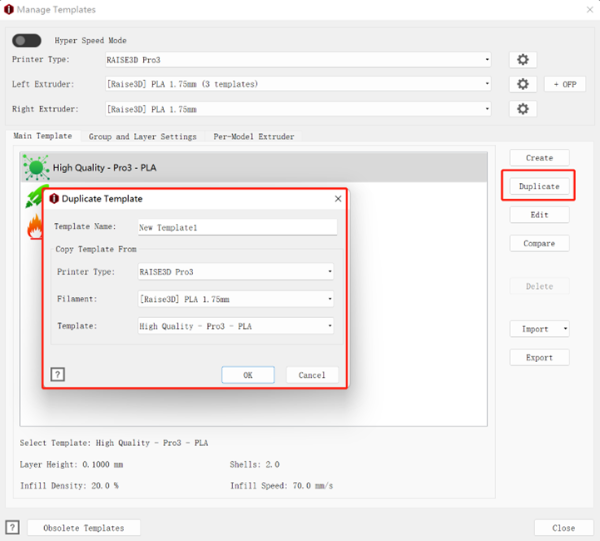Click the Template Name text field
Screen dimensions: 600x541
(236, 227)
